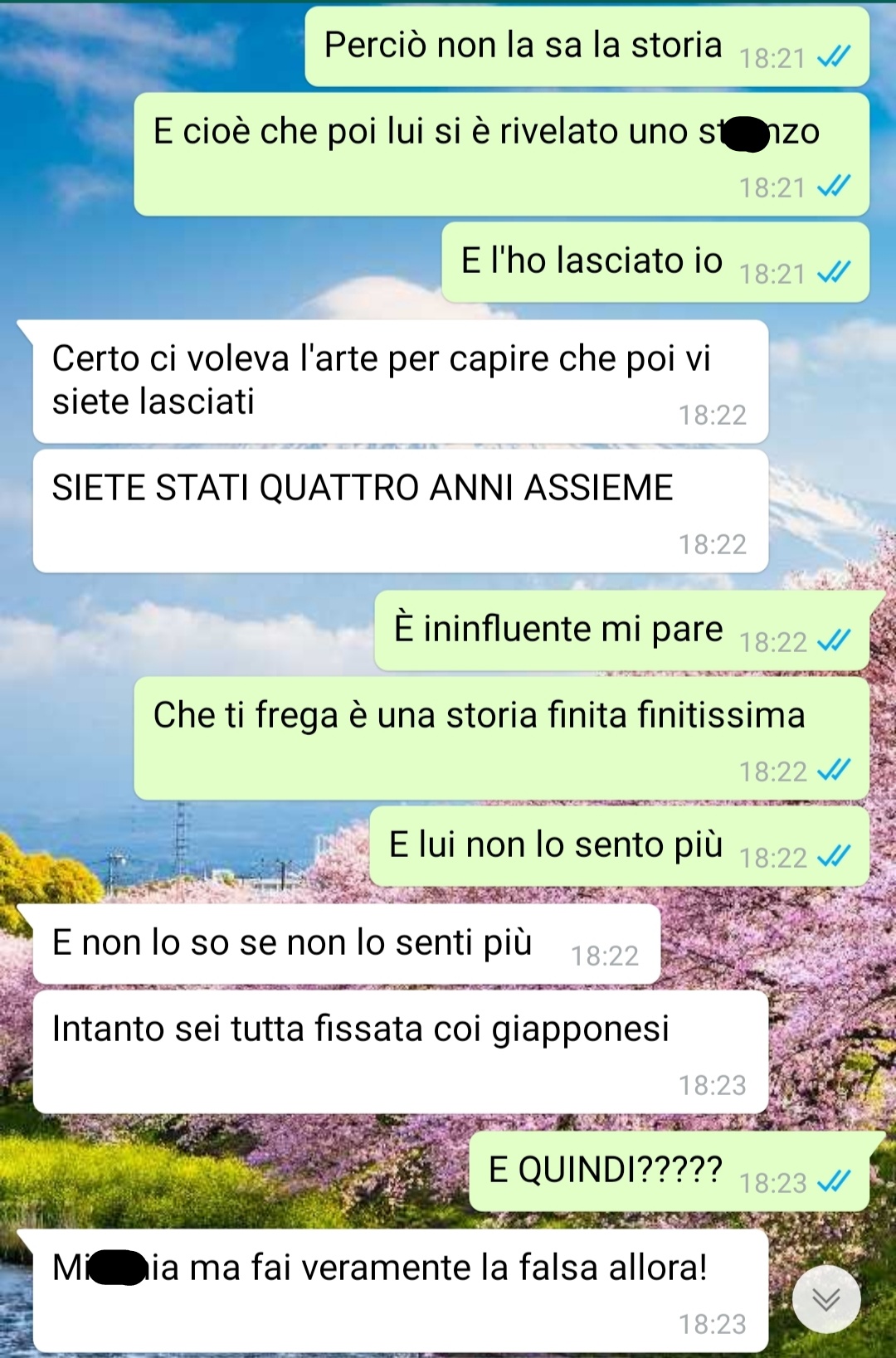Tap blue ticks beside "E QUINDI?????" message
This screenshot has width=896, height=1358.
pyautogui.click(x=834, y=1182)
